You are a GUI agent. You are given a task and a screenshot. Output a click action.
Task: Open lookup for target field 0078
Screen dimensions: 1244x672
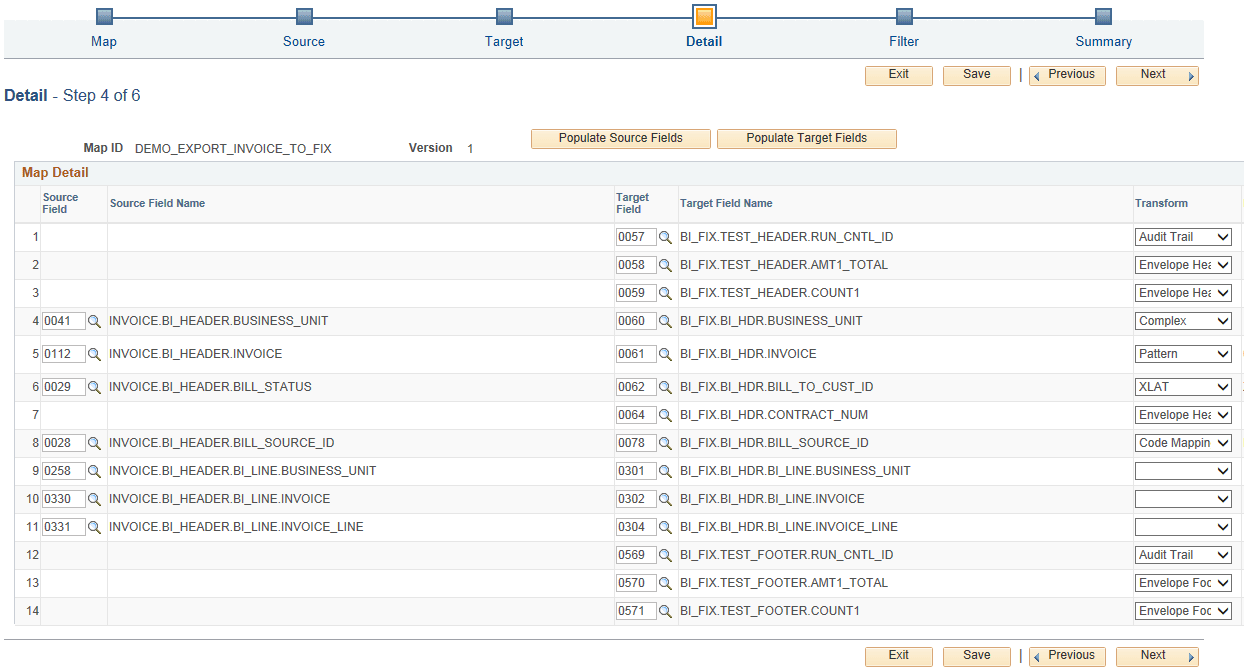click(x=665, y=443)
